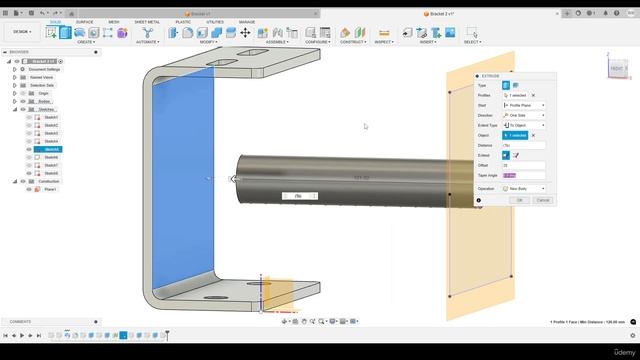640x360 pixels.
Task: Click the Insert Canvas image icon
Action: pos(450,32)
